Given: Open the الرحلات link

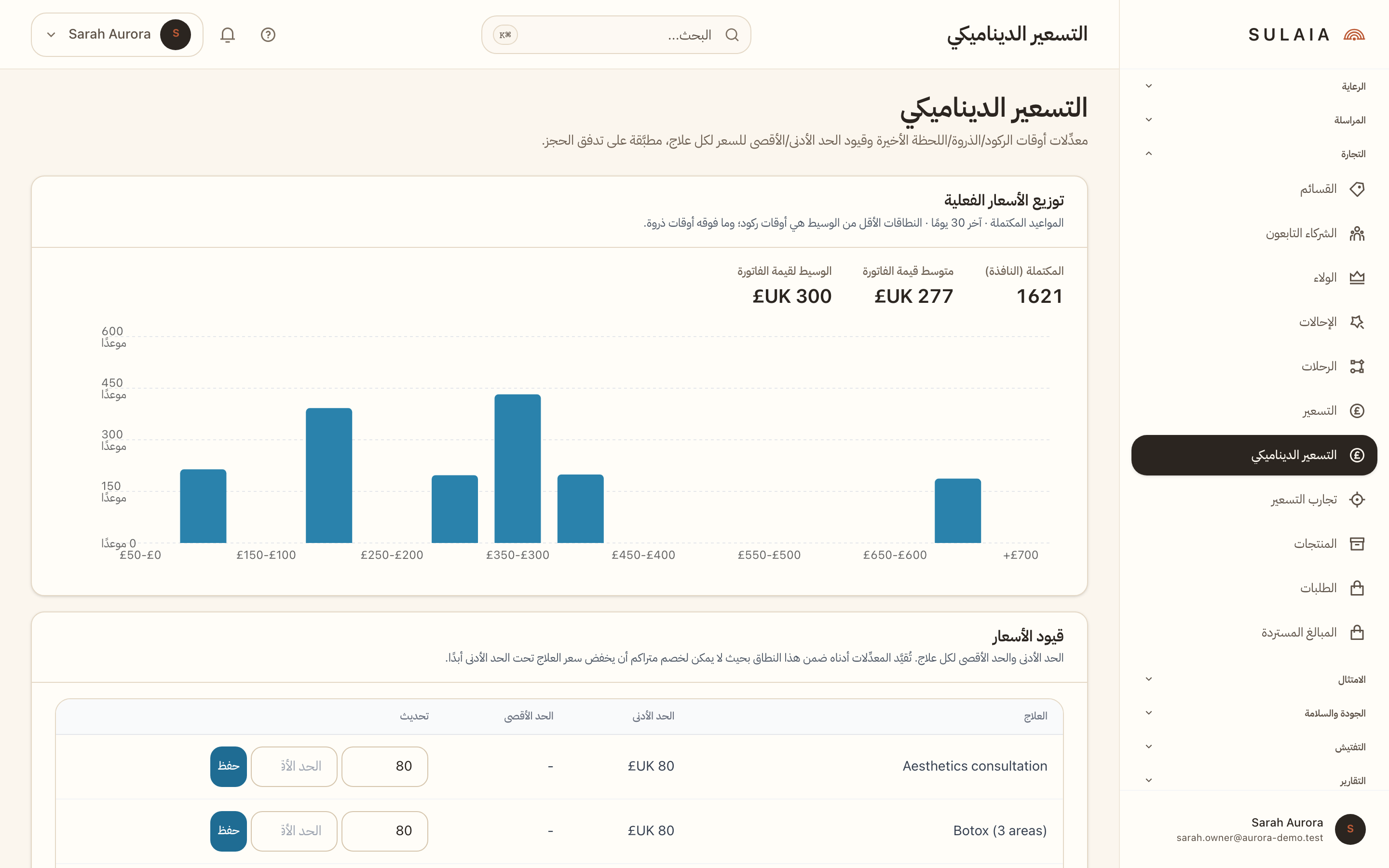Looking at the screenshot, I should coord(1254,366).
